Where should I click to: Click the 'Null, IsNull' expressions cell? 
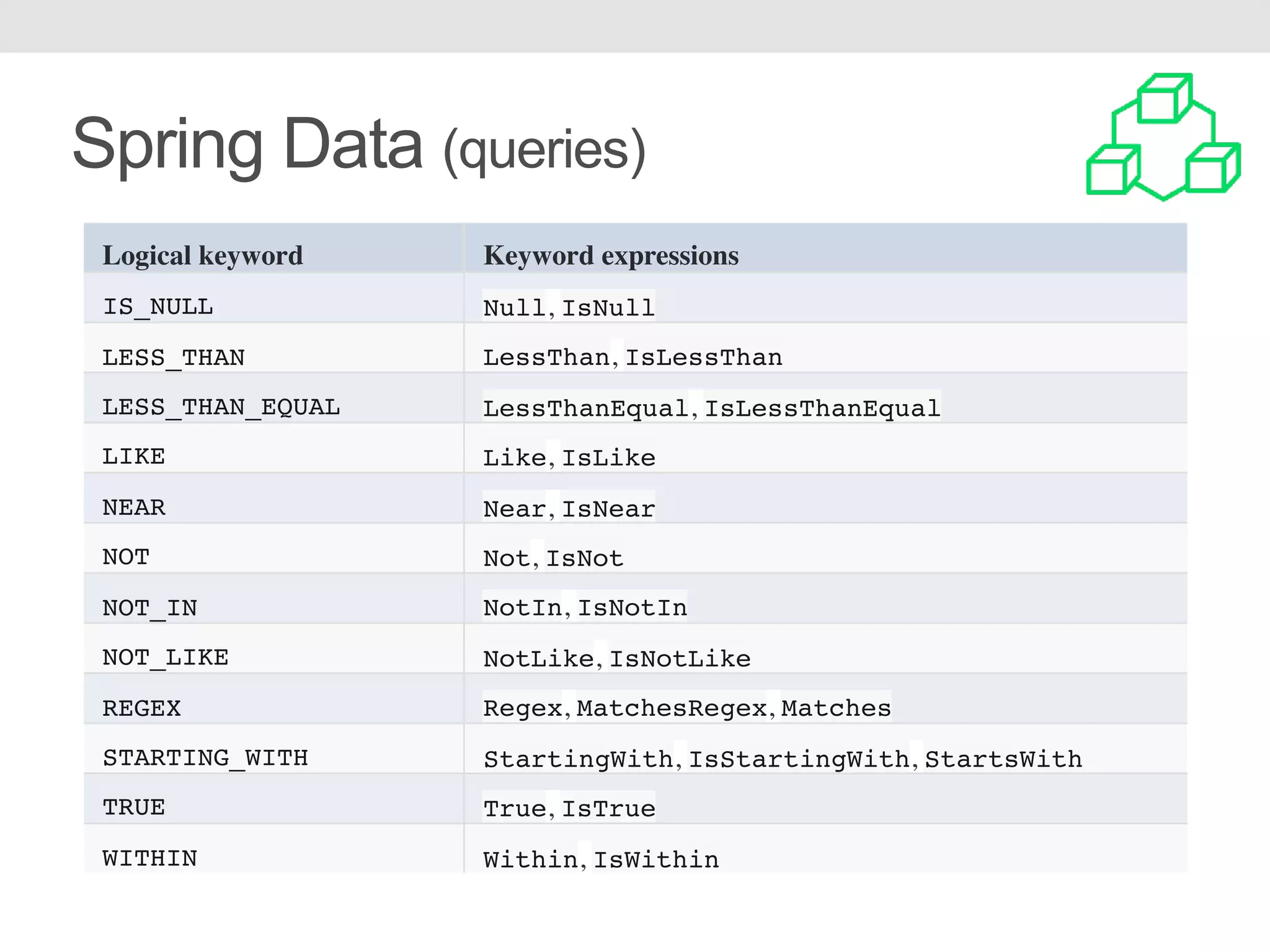click(x=826, y=299)
